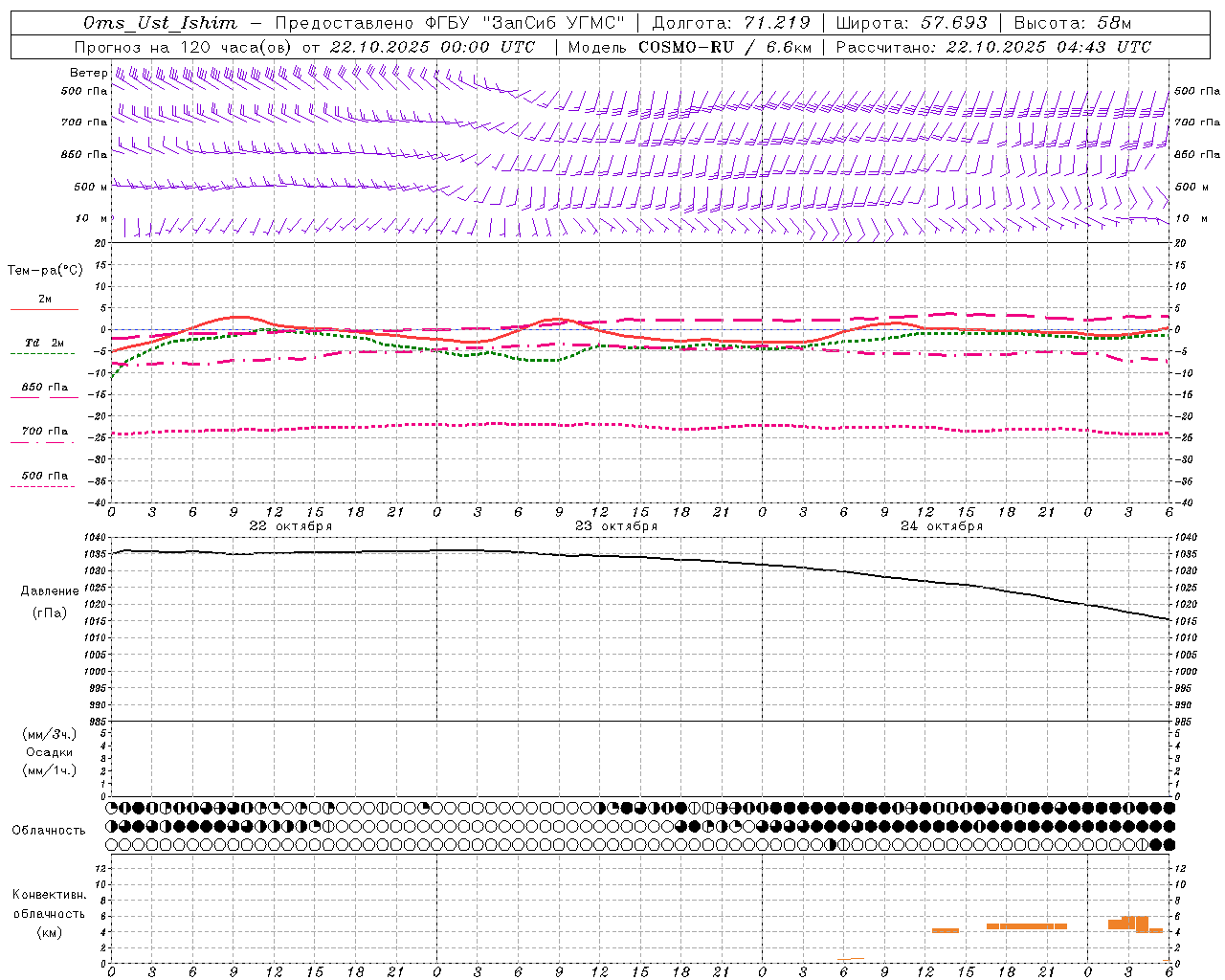Click the Давление panel label
The image size is (1225, 980).
[x=50, y=591]
